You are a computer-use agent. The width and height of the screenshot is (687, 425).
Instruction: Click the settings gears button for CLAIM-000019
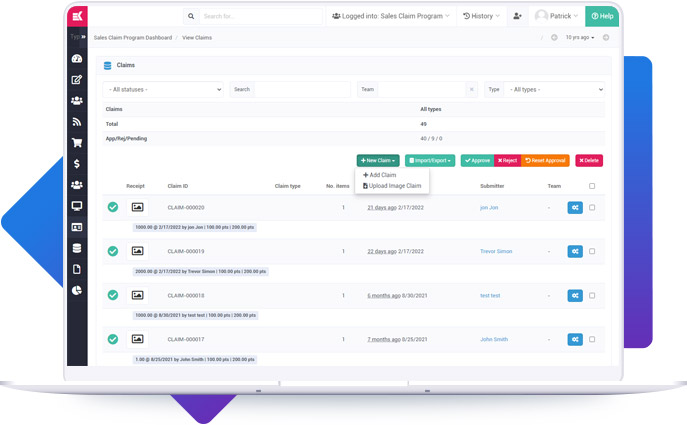(575, 251)
